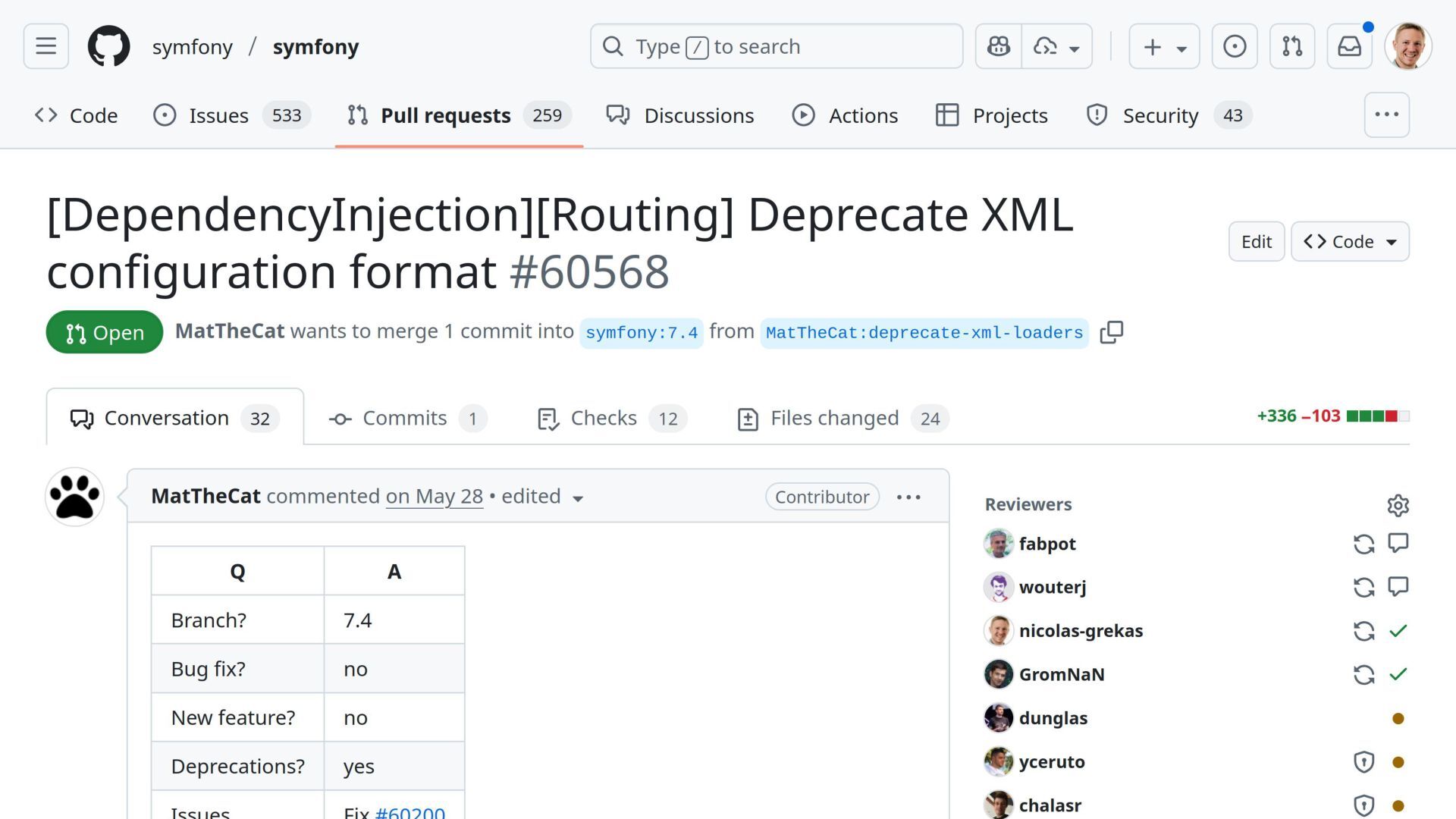Re-request review from GromNaN
Screen dimensions: 1456x819
pyautogui.click(x=1363, y=674)
